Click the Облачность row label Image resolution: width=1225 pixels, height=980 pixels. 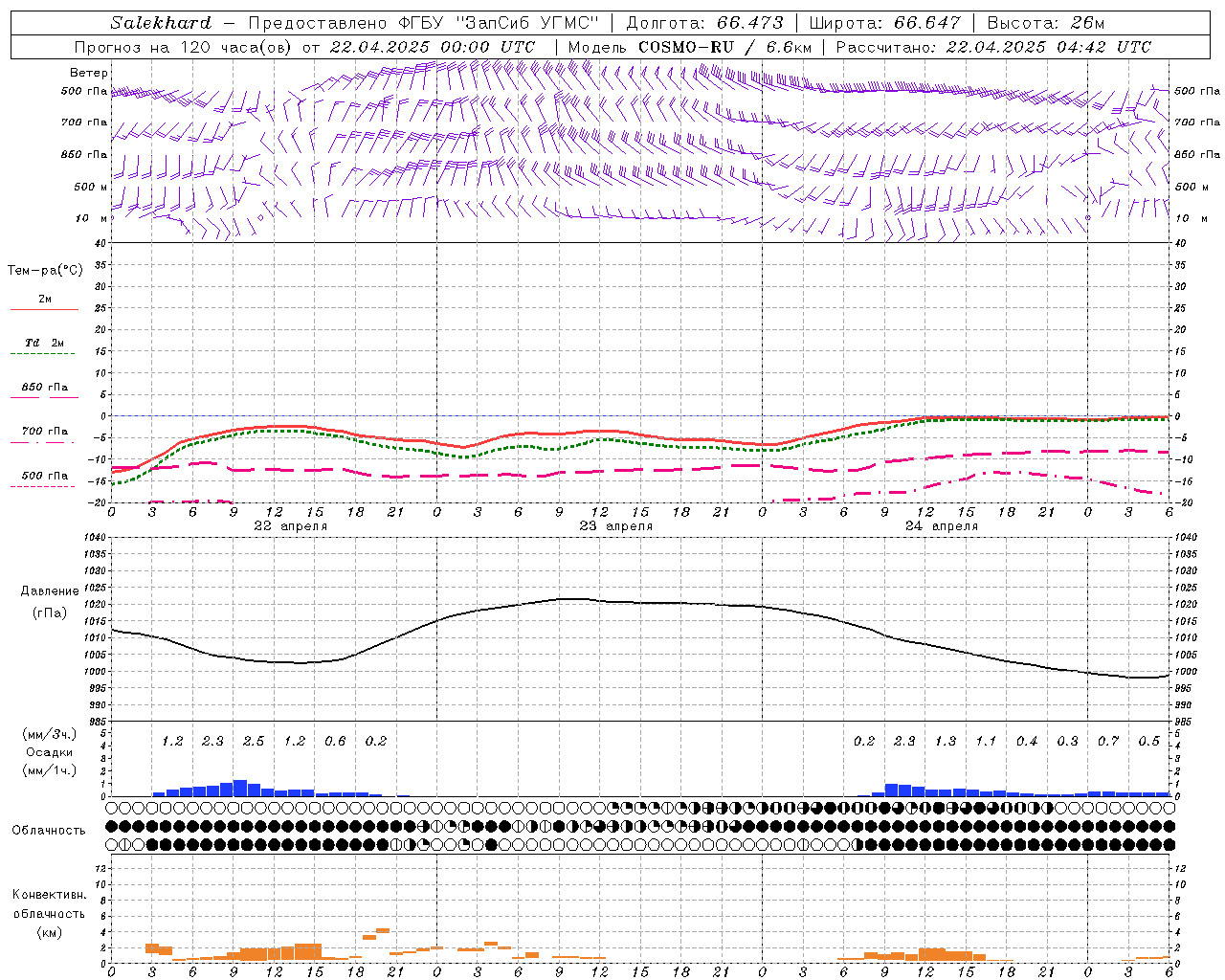coord(49,831)
